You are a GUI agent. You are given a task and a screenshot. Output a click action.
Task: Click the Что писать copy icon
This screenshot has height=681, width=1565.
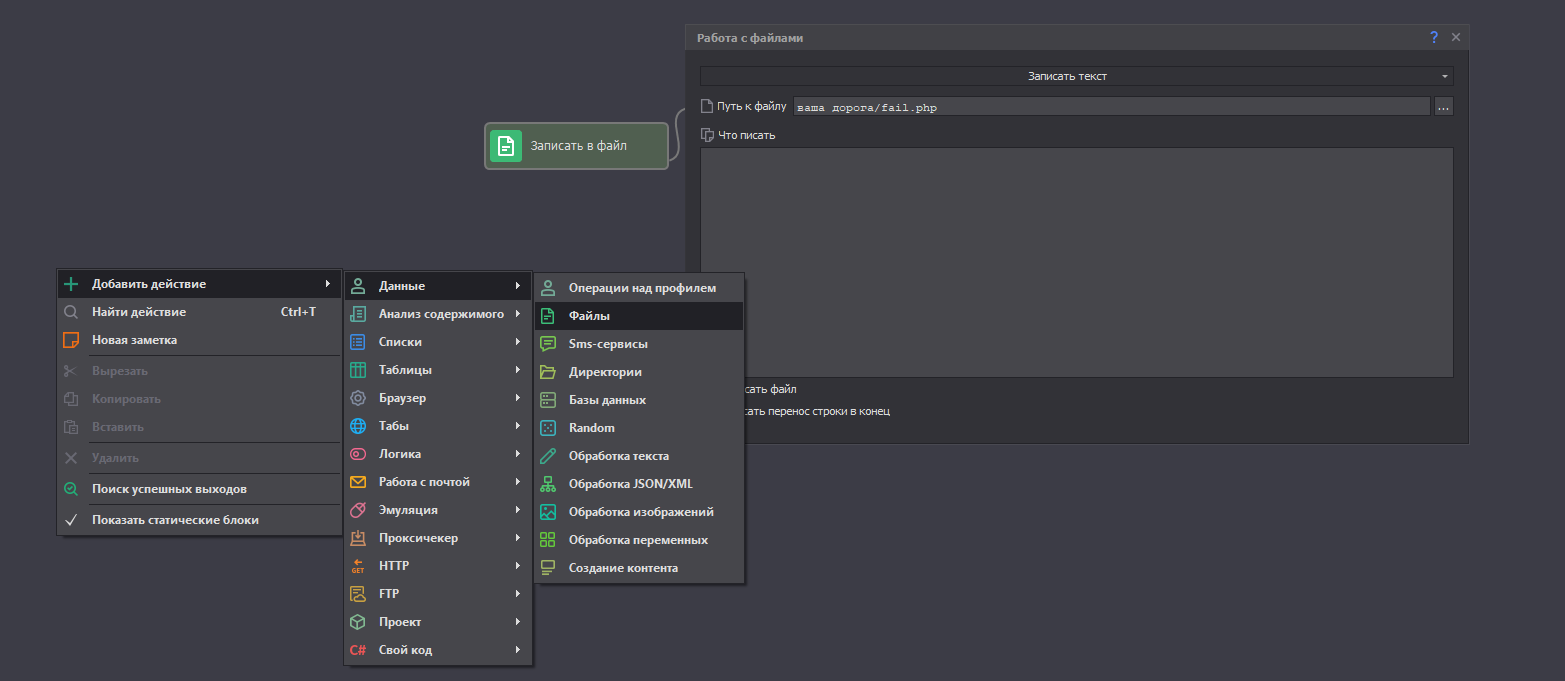707,135
